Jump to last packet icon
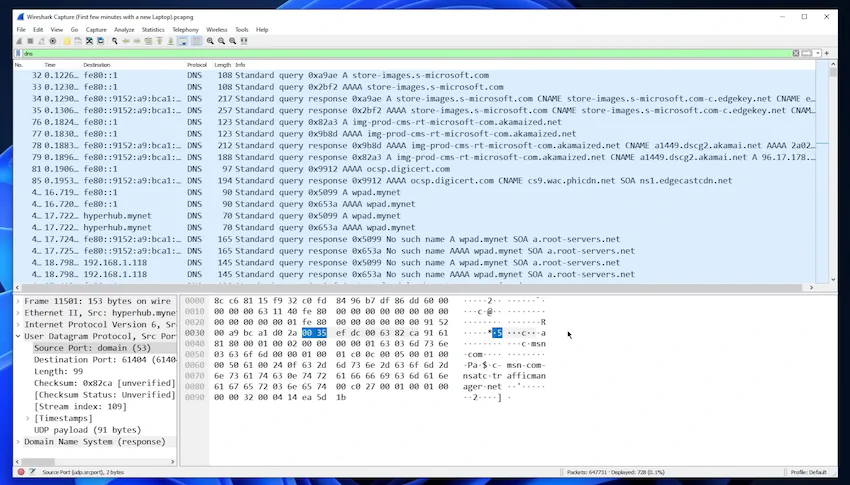 click(x=170, y=41)
